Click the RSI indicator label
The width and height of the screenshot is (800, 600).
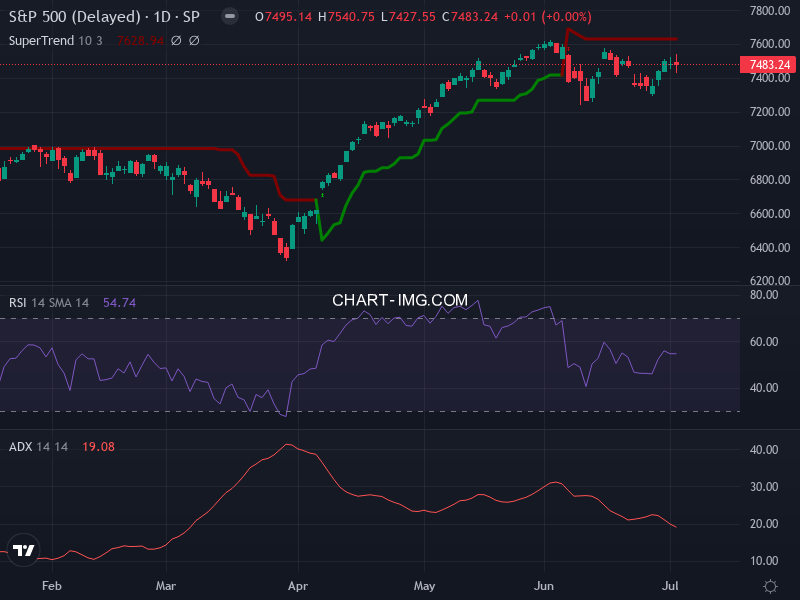(17, 303)
